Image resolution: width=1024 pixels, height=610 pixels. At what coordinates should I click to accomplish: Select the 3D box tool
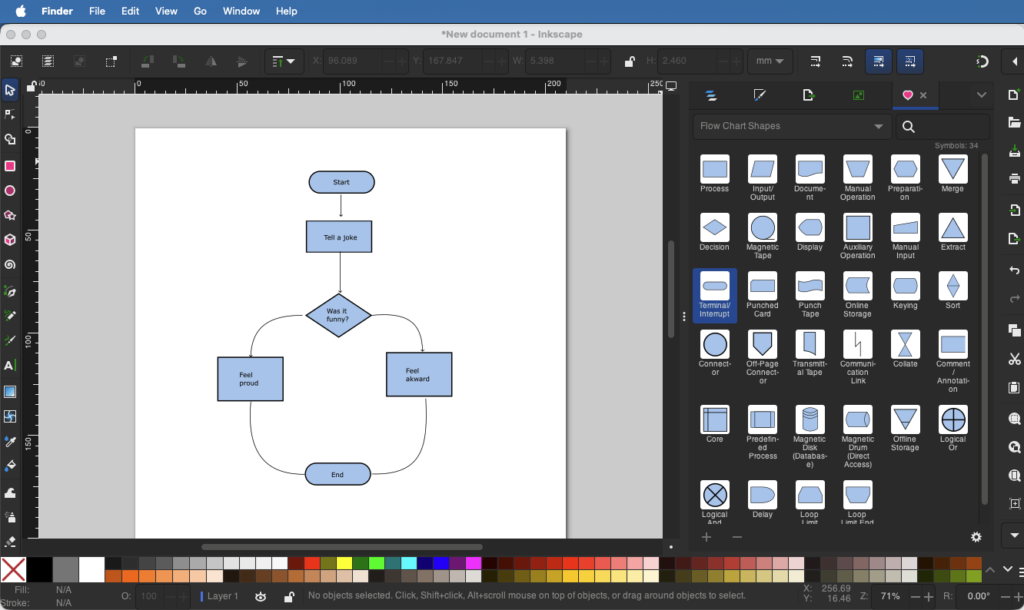pos(10,240)
